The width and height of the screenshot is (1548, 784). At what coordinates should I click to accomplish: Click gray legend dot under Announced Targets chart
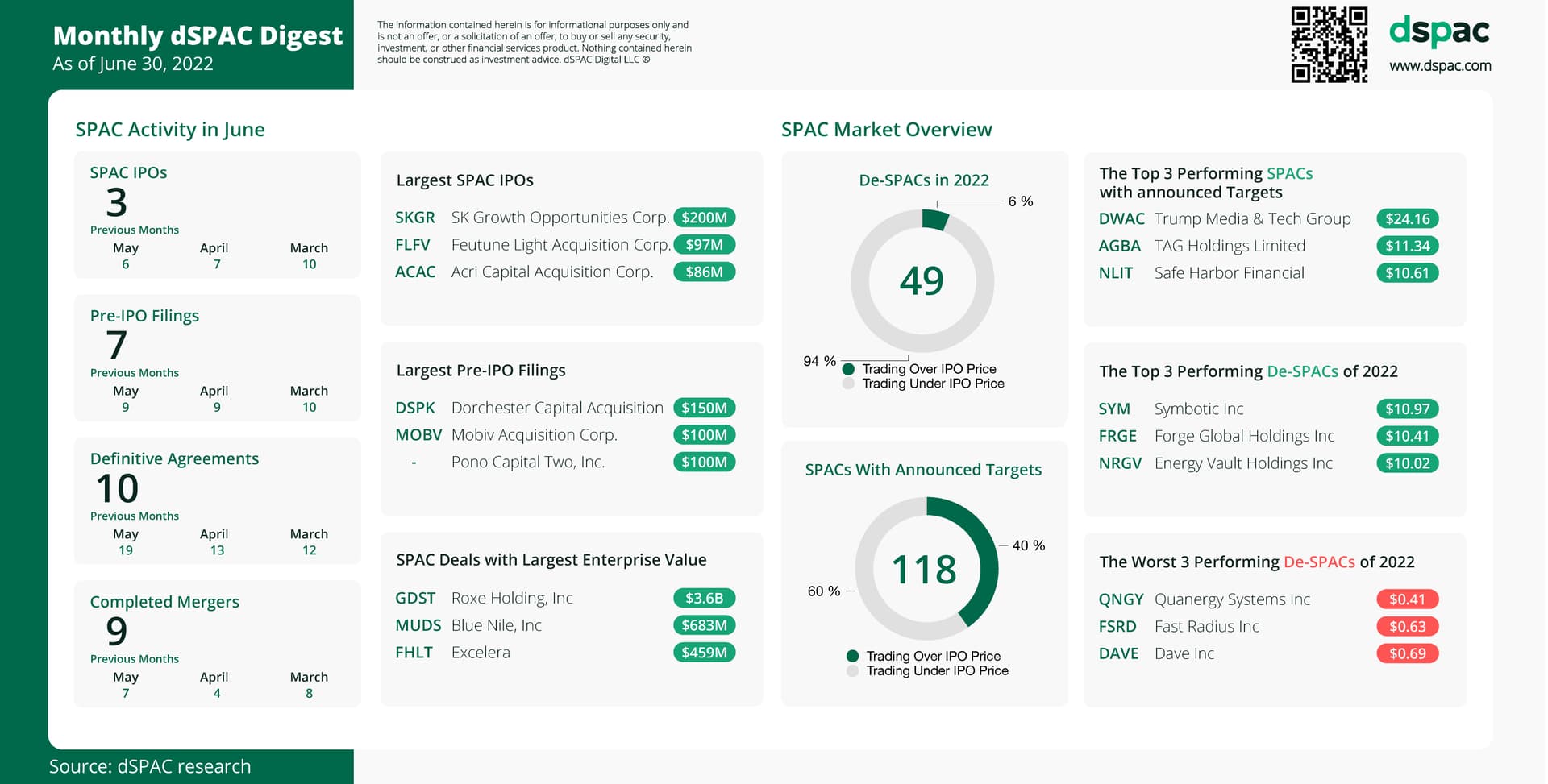[x=852, y=670]
